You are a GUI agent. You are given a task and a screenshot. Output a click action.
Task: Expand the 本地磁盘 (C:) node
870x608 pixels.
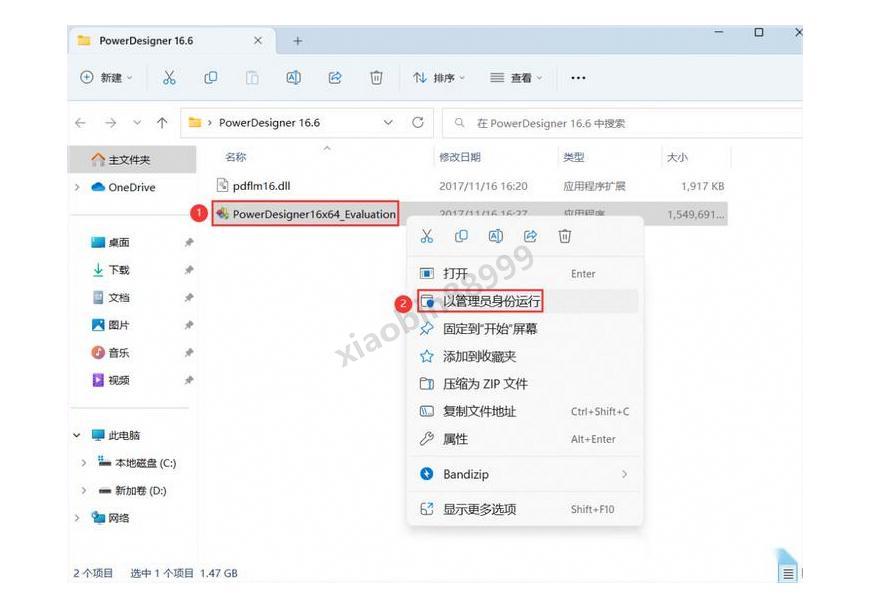click(84, 463)
